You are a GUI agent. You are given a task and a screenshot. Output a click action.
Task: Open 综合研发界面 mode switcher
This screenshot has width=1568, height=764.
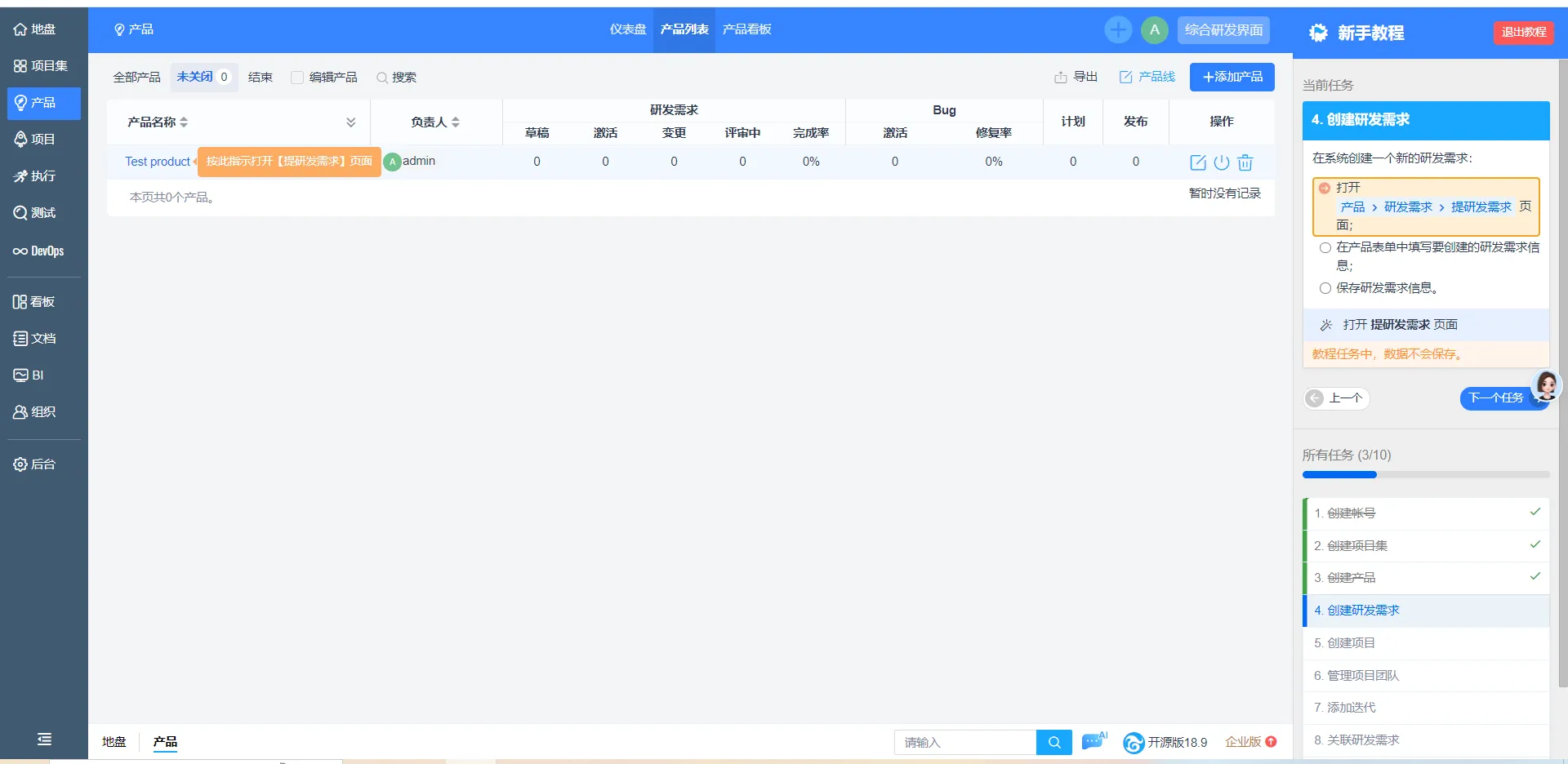[x=1223, y=30]
